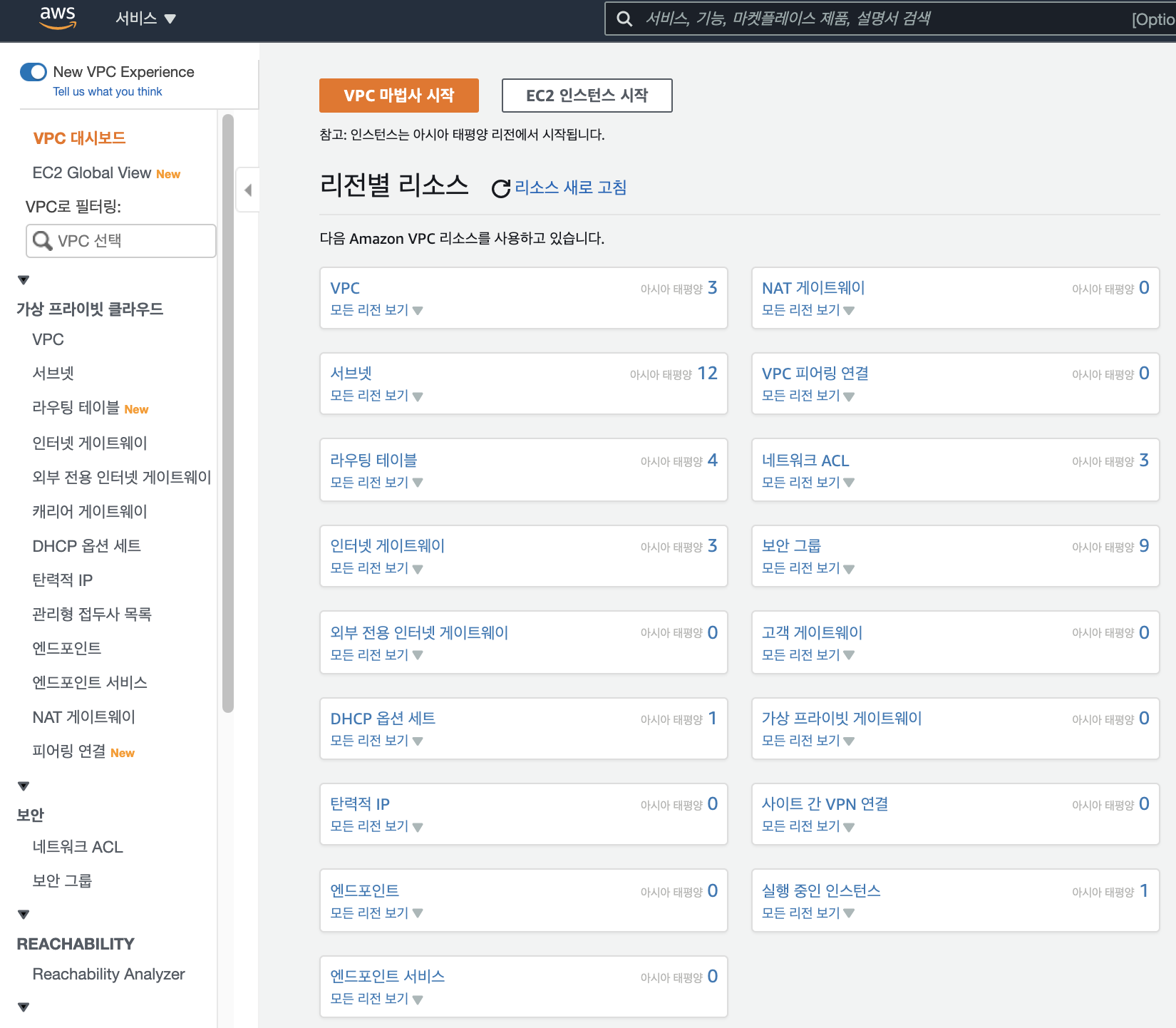The image size is (1176, 1028).
Task: Click subnet count 12 in 서브넷 card
Action: [708, 374]
